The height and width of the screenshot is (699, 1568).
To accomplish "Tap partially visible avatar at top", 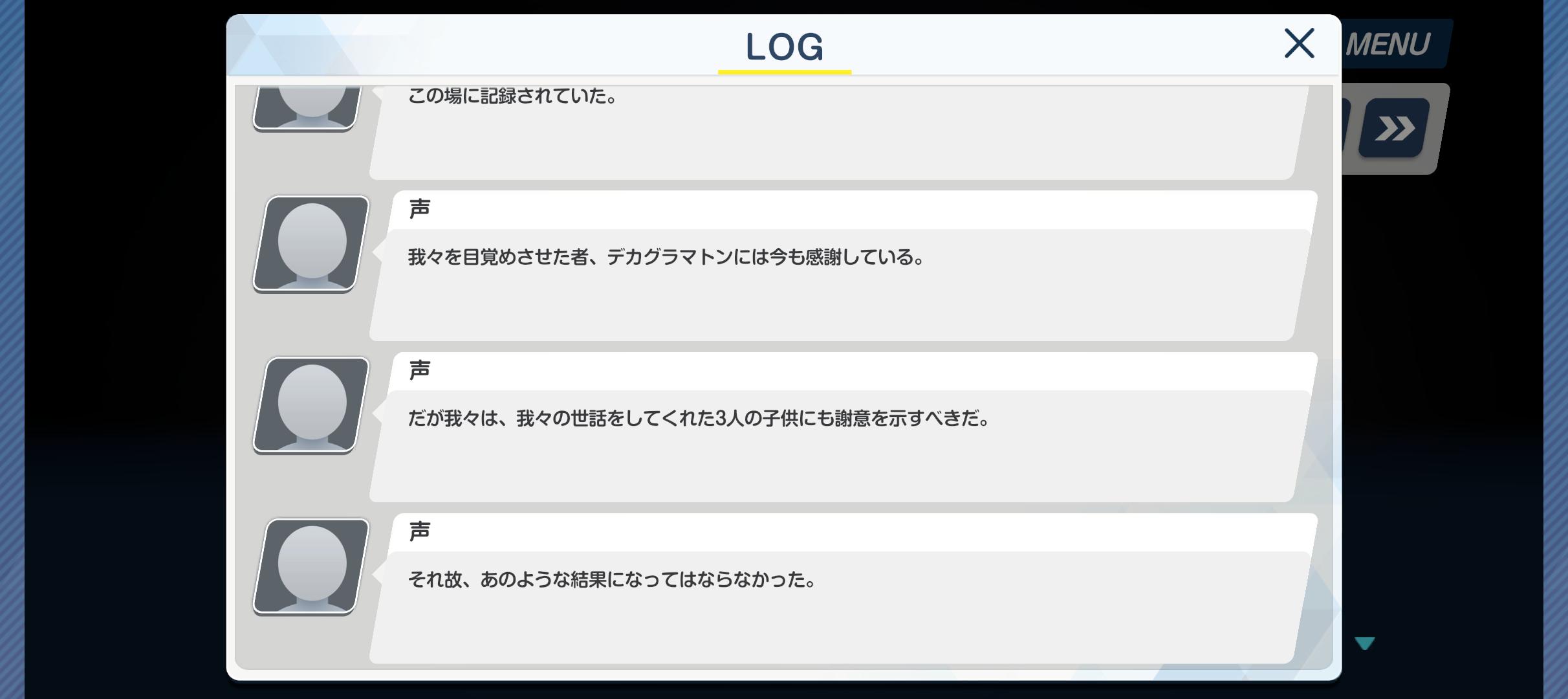I will (307, 107).
